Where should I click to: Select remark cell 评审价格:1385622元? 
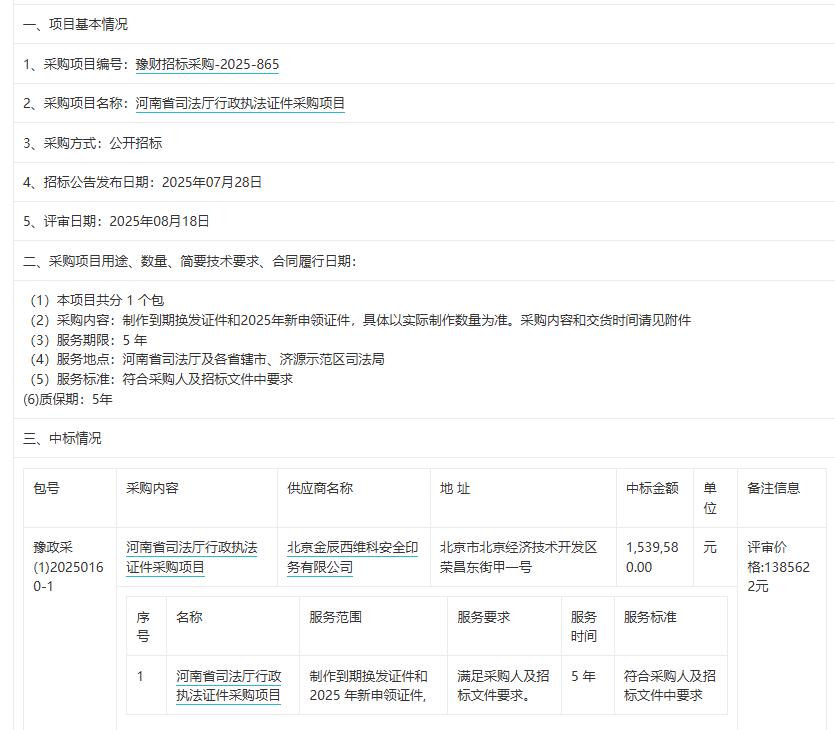[778, 567]
